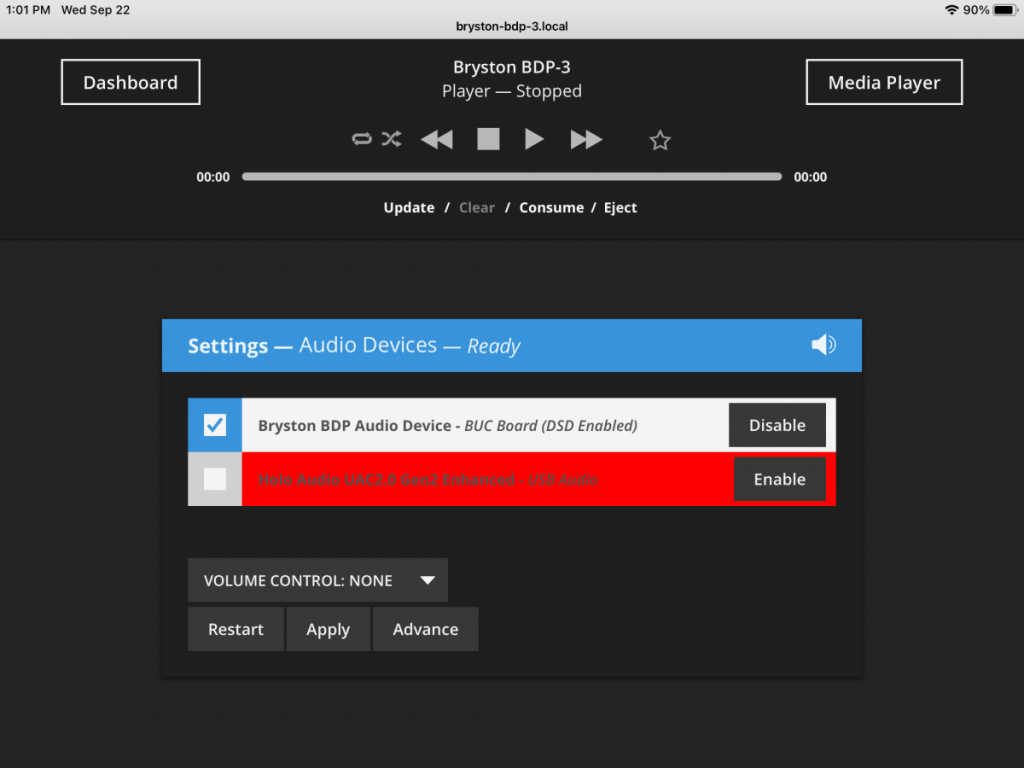Click the Settings header label
The height and width of the screenshot is (768, 1024).
pos(228,345)
